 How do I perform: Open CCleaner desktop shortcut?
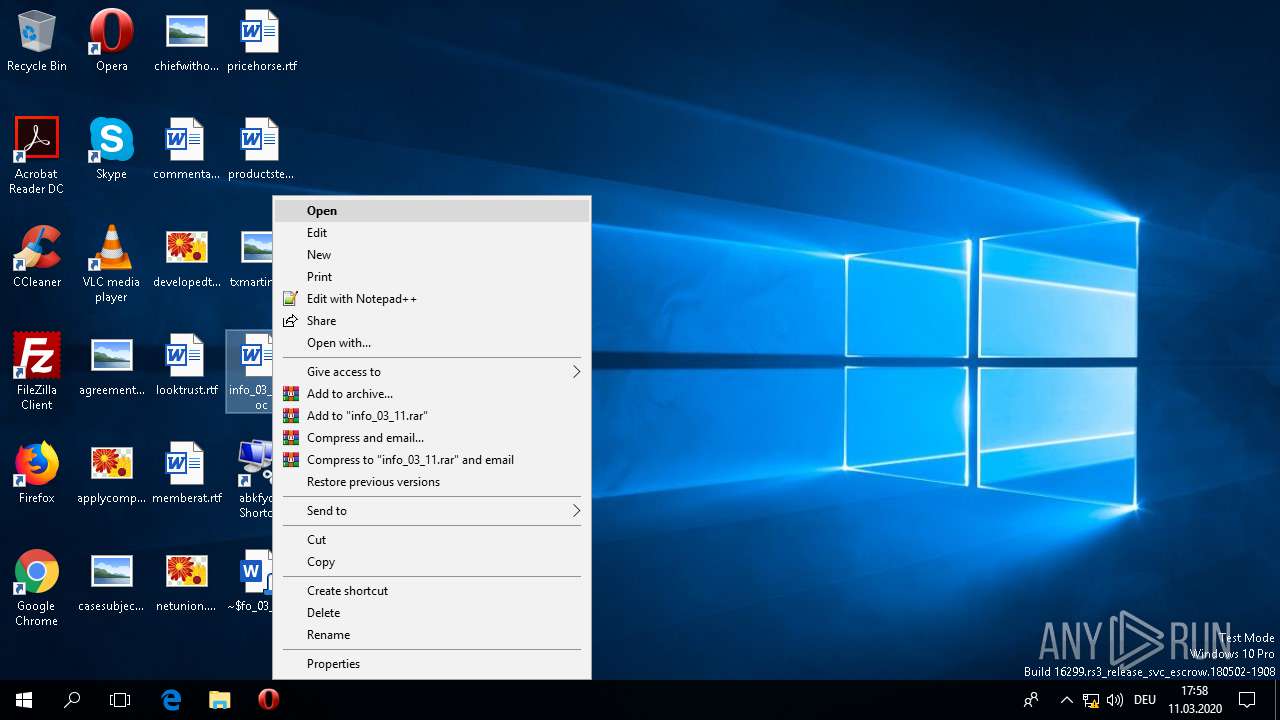[37, 257]
